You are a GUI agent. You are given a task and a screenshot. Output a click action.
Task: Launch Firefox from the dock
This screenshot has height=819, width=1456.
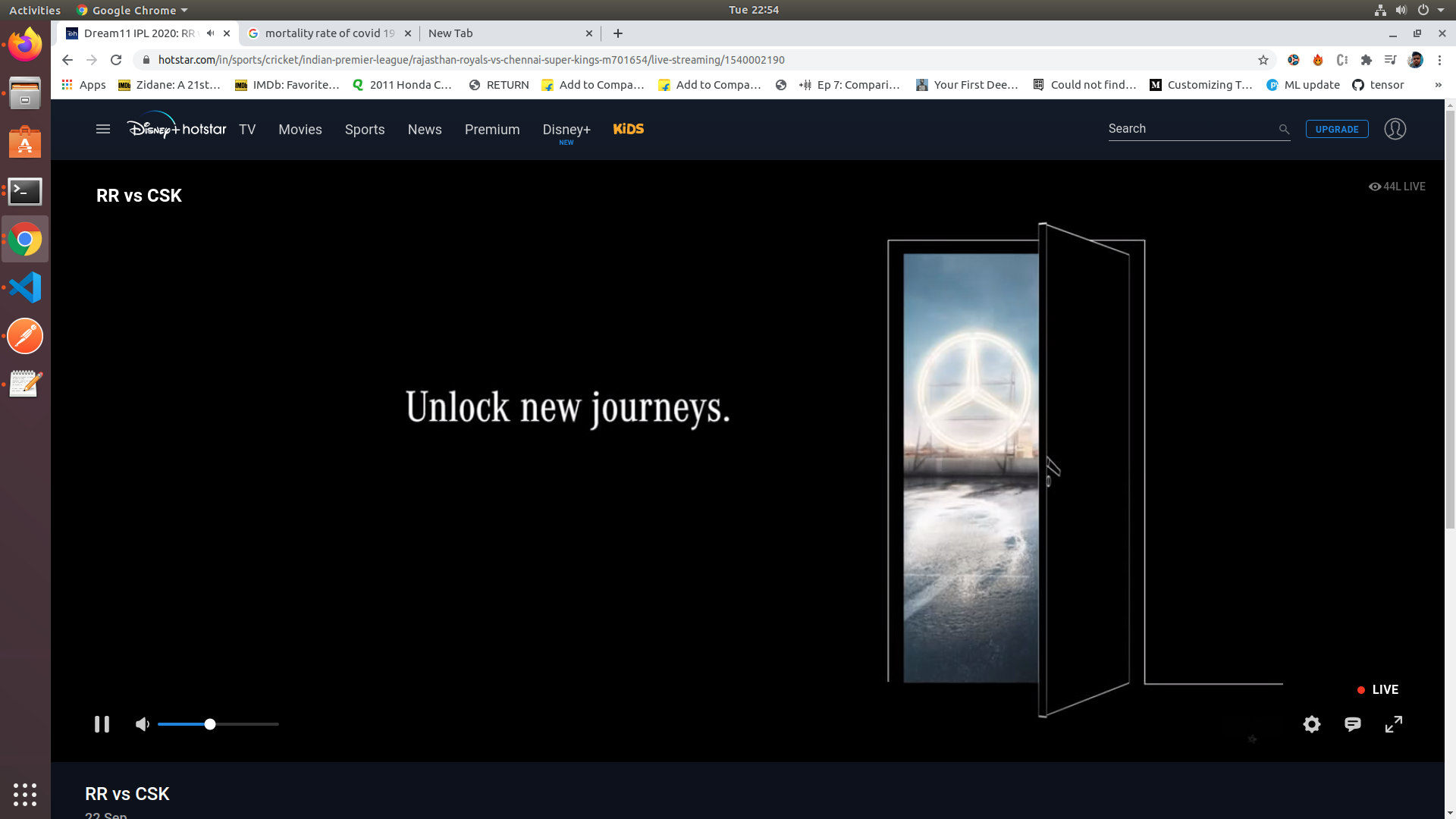(25, 45)
